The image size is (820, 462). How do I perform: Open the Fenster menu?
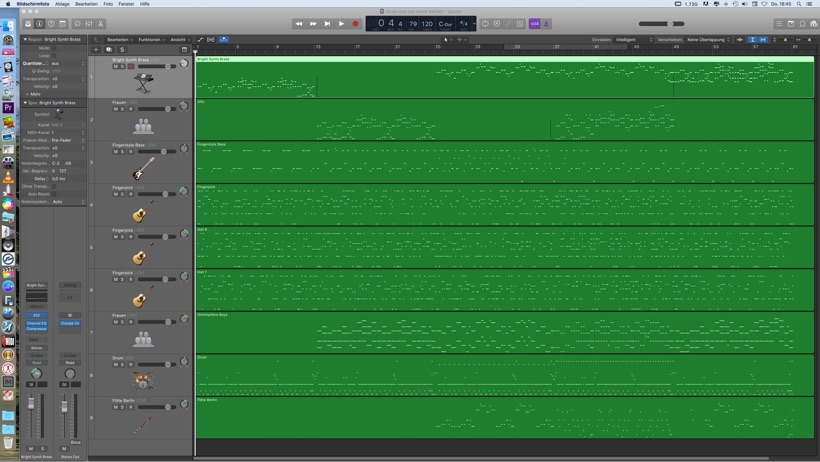tap(126, 4)
